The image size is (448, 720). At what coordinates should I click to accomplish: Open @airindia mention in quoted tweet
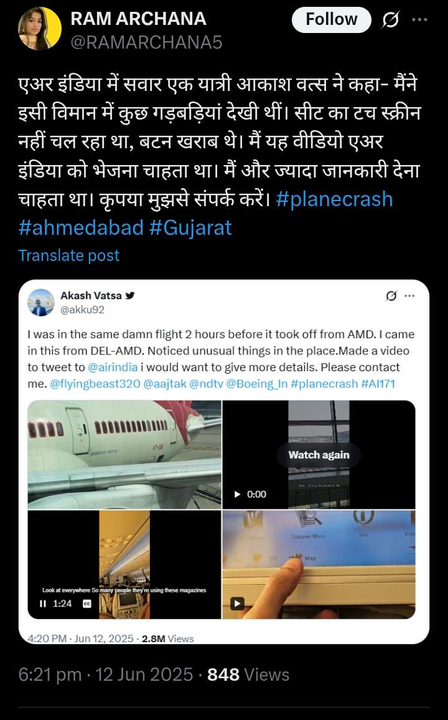(108, 367)
